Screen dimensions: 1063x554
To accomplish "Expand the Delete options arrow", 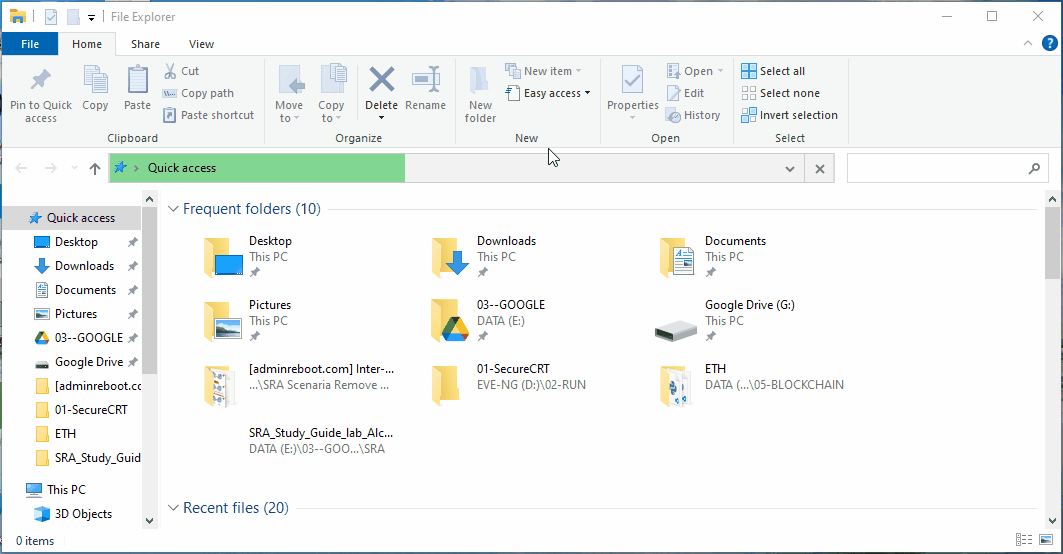I will tap(382, 118).
